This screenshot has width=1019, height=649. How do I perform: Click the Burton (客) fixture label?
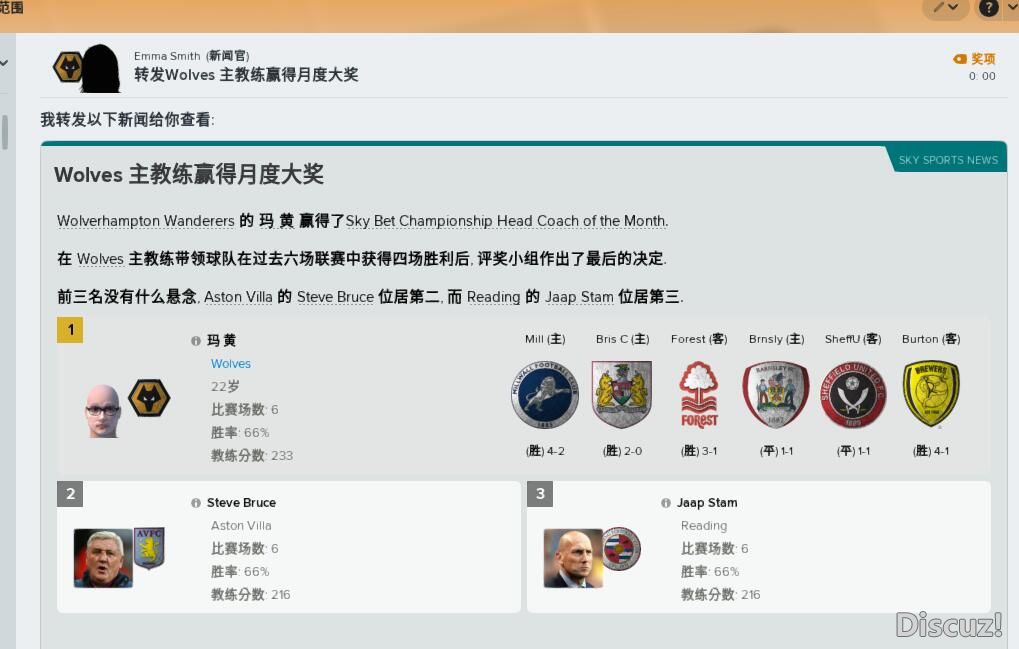click(x=931, y=339)
